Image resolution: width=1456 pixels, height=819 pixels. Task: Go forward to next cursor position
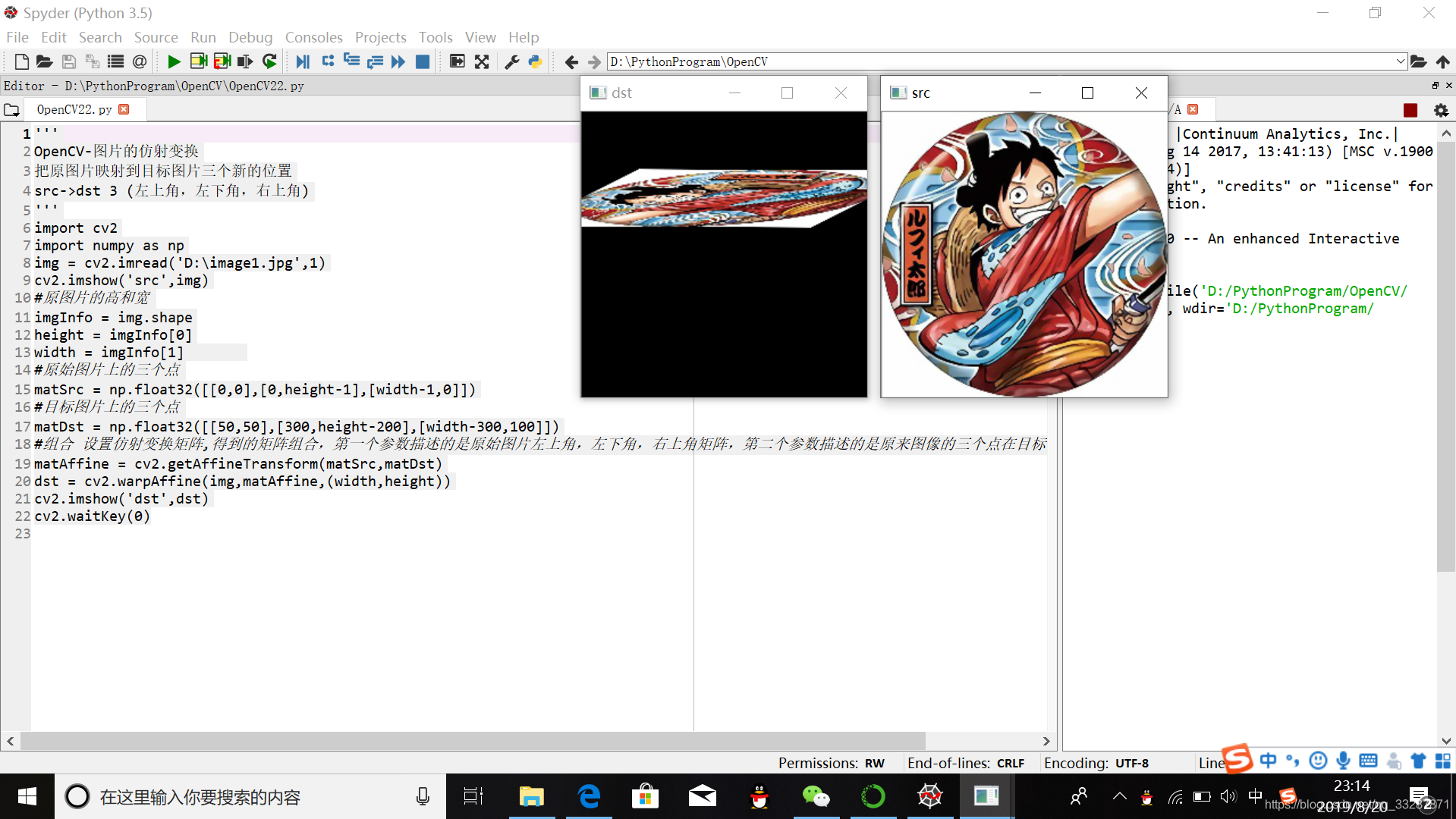(x=594, y=61)
